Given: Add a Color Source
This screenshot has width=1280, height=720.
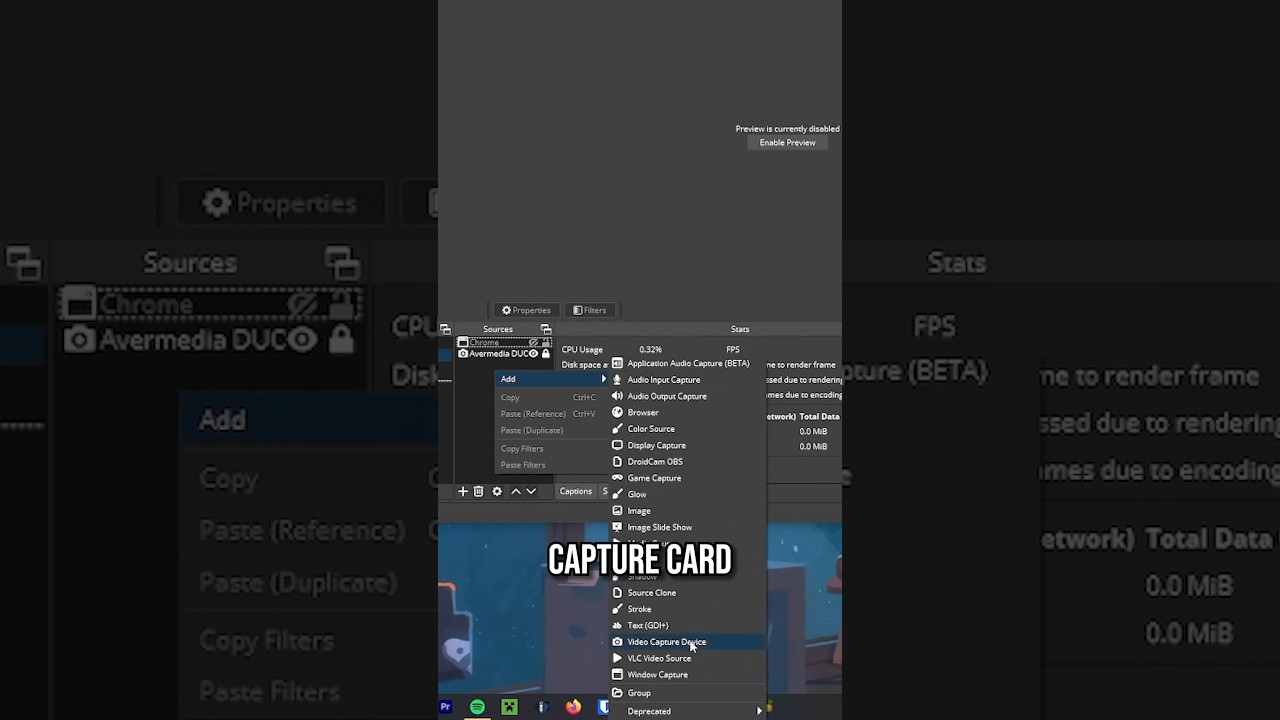Looking at the screenshot, I should tap(688, 429).
